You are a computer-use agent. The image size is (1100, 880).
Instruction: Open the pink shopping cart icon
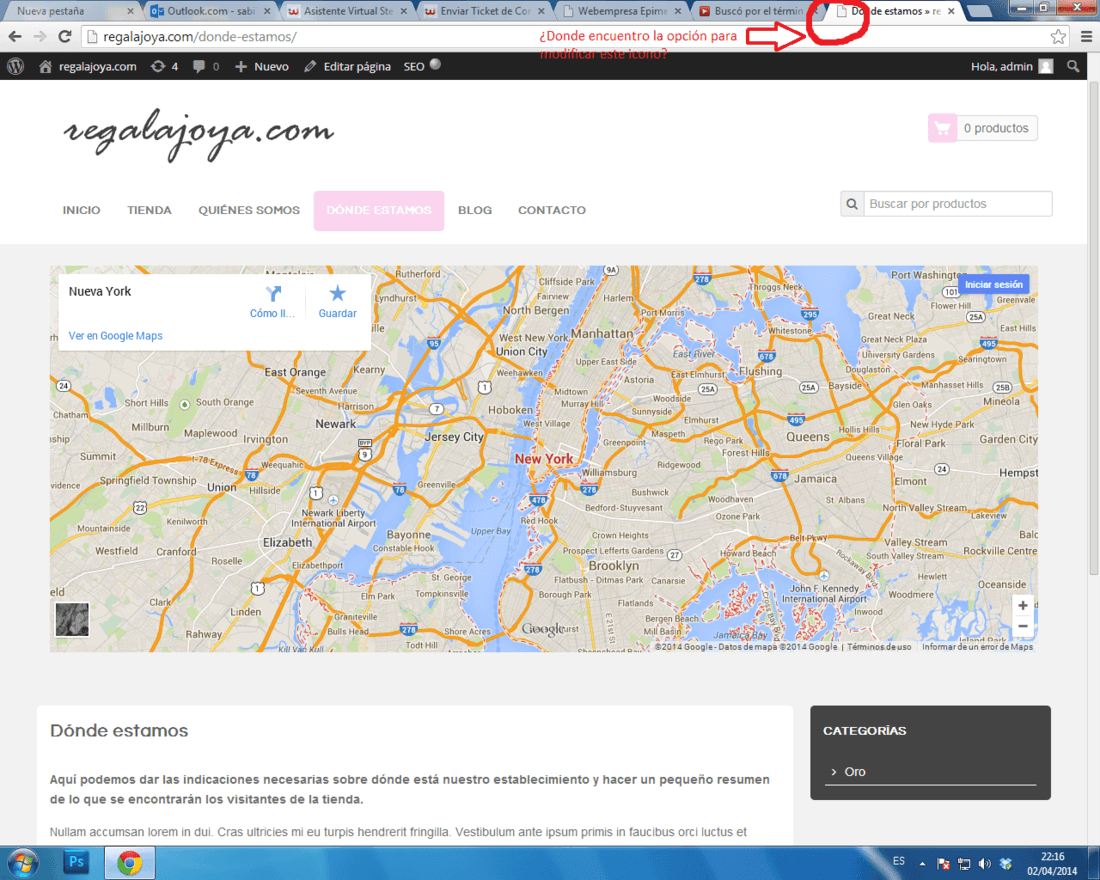(x=942, y=128)
